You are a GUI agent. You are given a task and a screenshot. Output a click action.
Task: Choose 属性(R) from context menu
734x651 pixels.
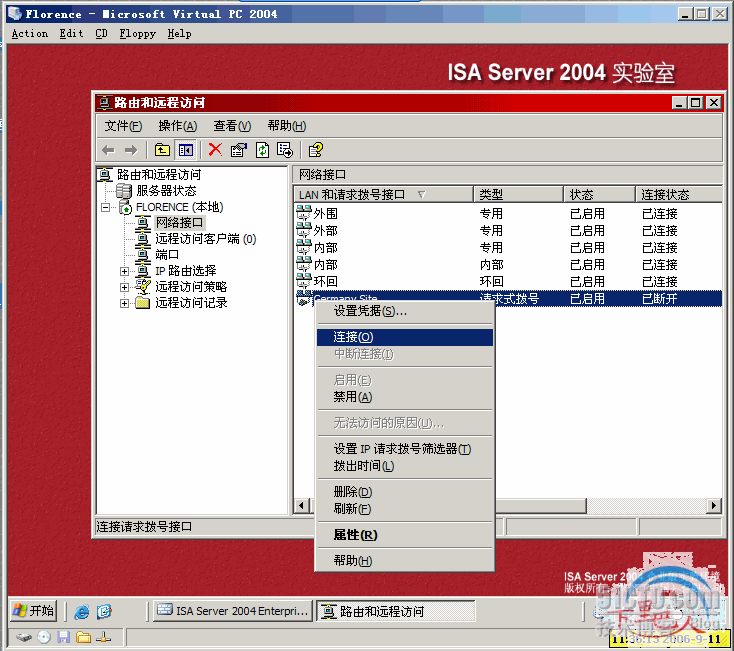(x=405, y=535)
